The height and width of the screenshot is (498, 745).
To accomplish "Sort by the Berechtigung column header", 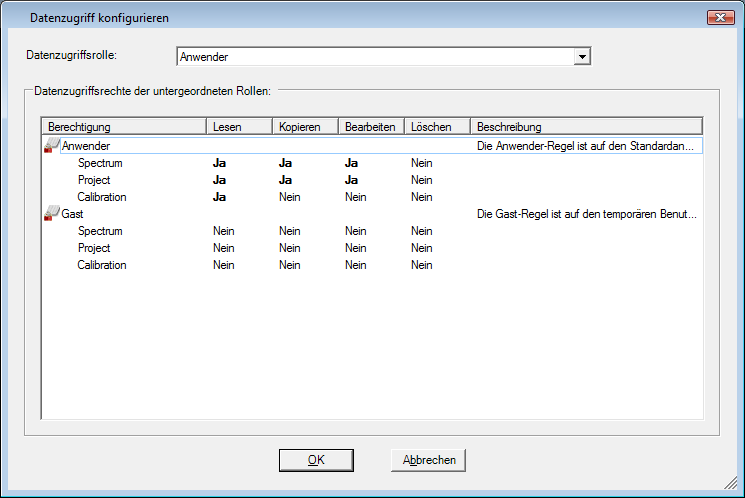I will coord(124,127).
